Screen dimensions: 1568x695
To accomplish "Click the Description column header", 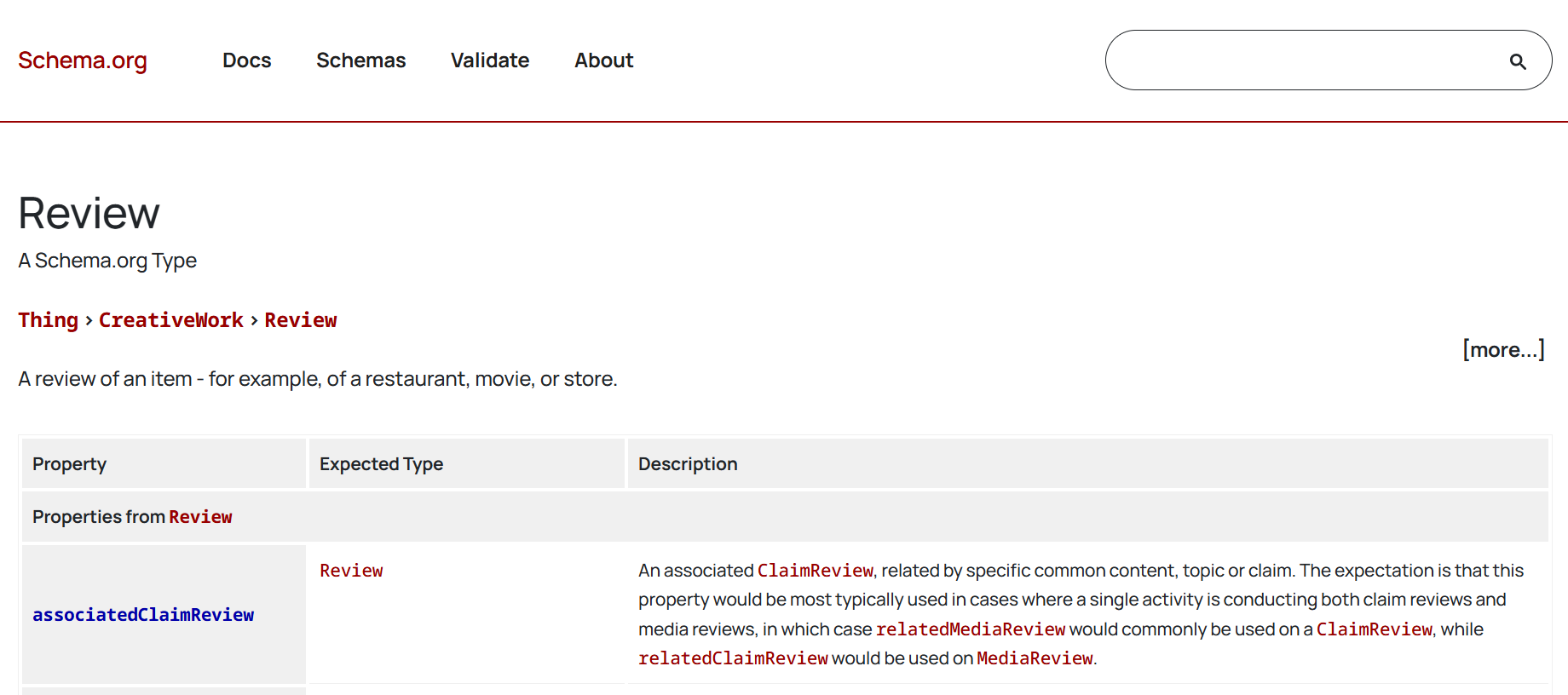I will coord(688,464).
